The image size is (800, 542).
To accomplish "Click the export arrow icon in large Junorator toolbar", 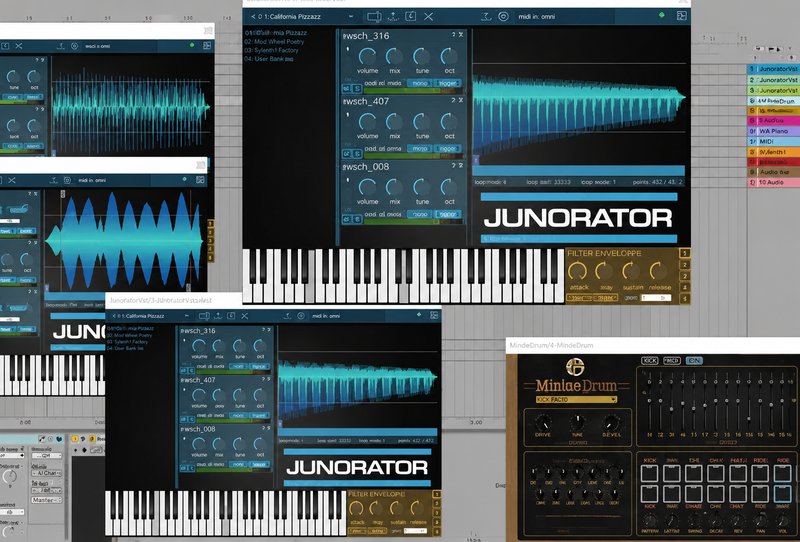I will coord(393,16).
